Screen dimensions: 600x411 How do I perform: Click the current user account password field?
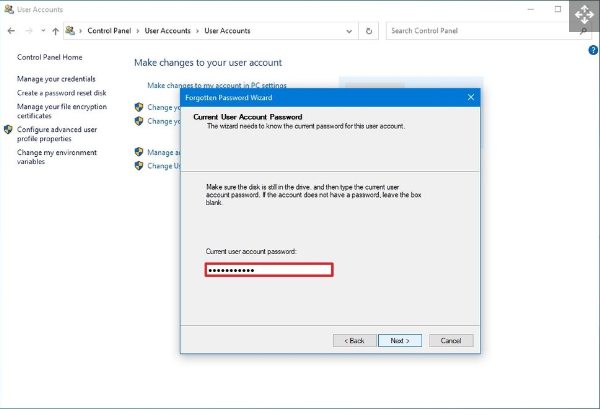click(x=268, y=270)
